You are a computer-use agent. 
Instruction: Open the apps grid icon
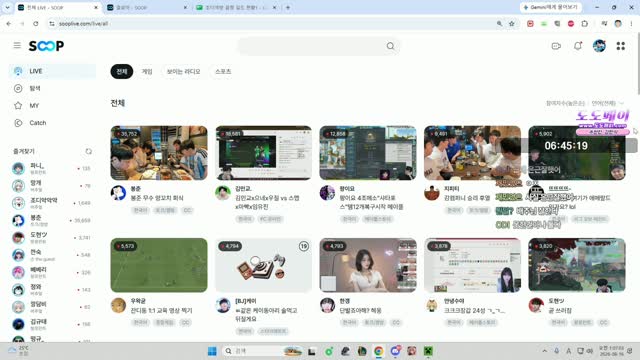(x=620, y=46)
